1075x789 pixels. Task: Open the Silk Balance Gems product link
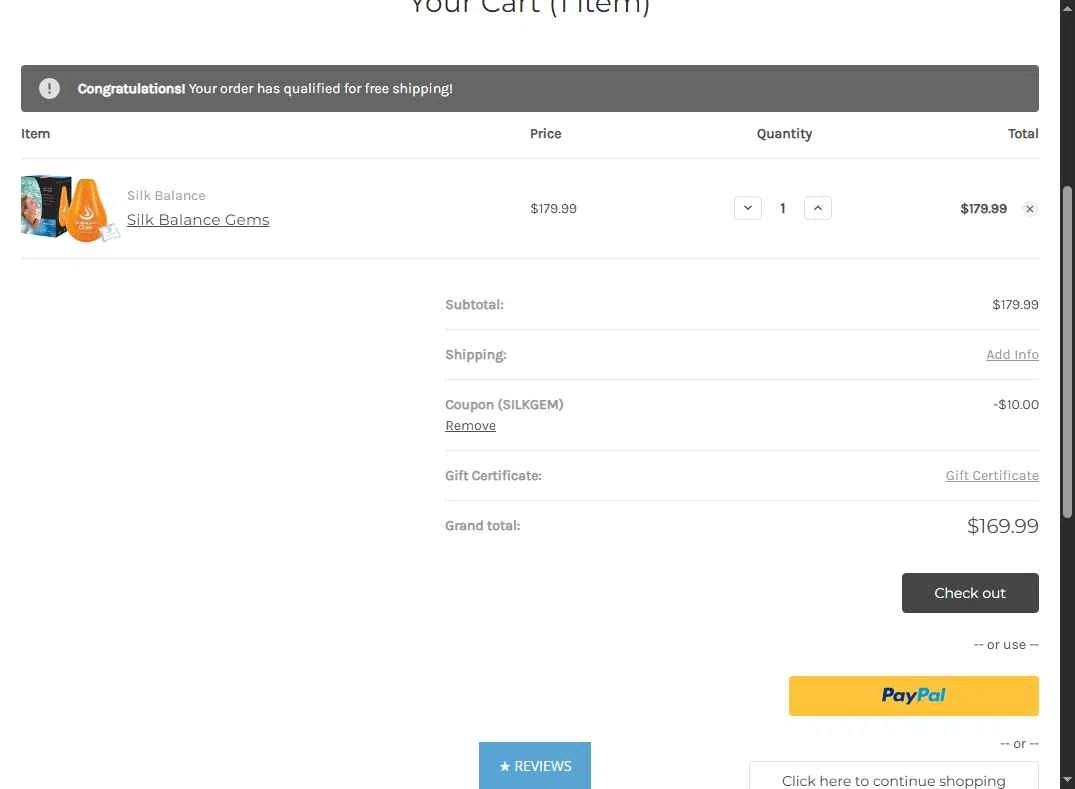click(198, 220)
